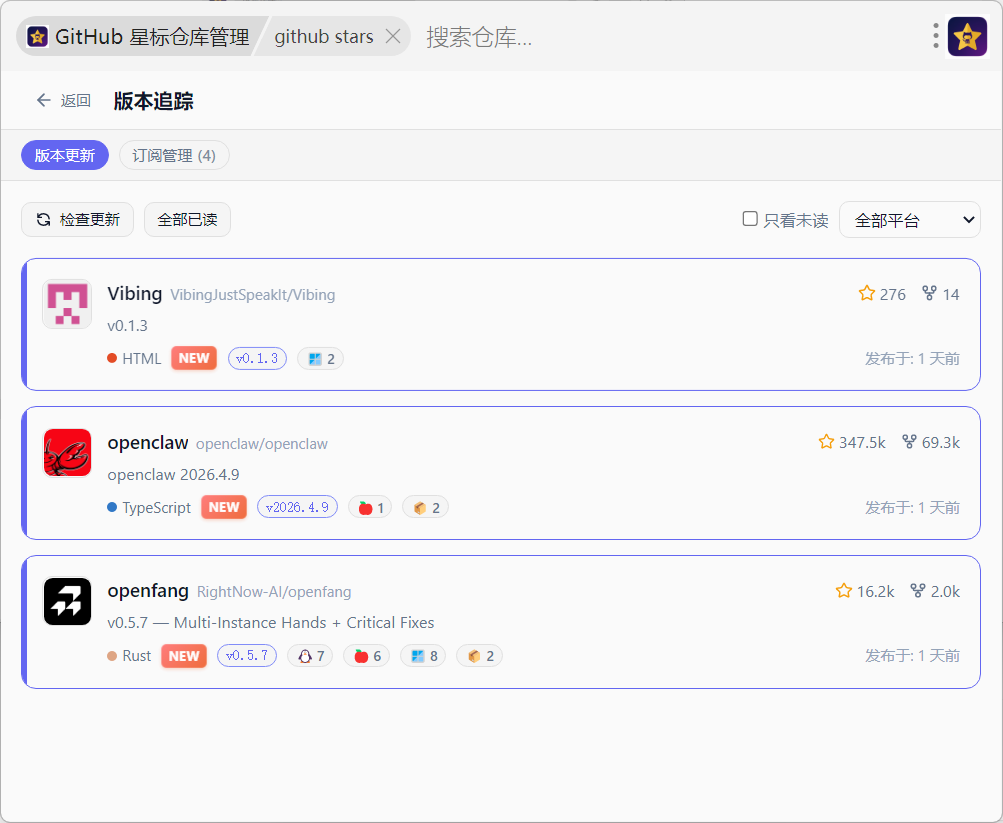Click the openclaw/openclaw path
The image size is (1003, 823).
[262, 444]
